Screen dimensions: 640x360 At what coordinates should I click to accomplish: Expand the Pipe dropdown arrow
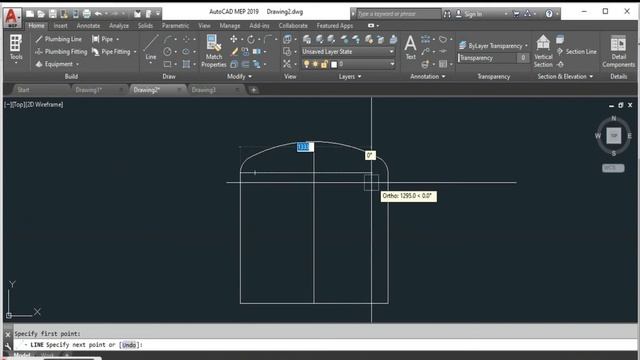[118, 39]
